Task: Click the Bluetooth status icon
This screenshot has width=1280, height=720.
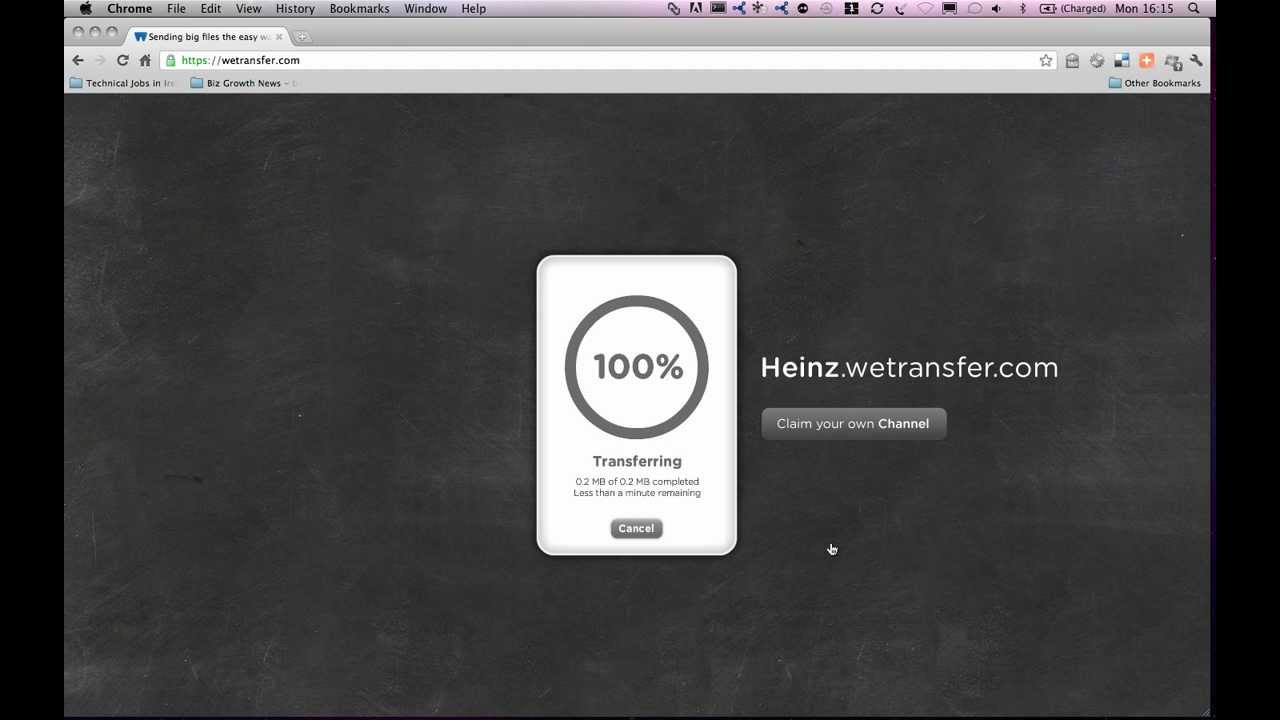Action: [1022, 9]
